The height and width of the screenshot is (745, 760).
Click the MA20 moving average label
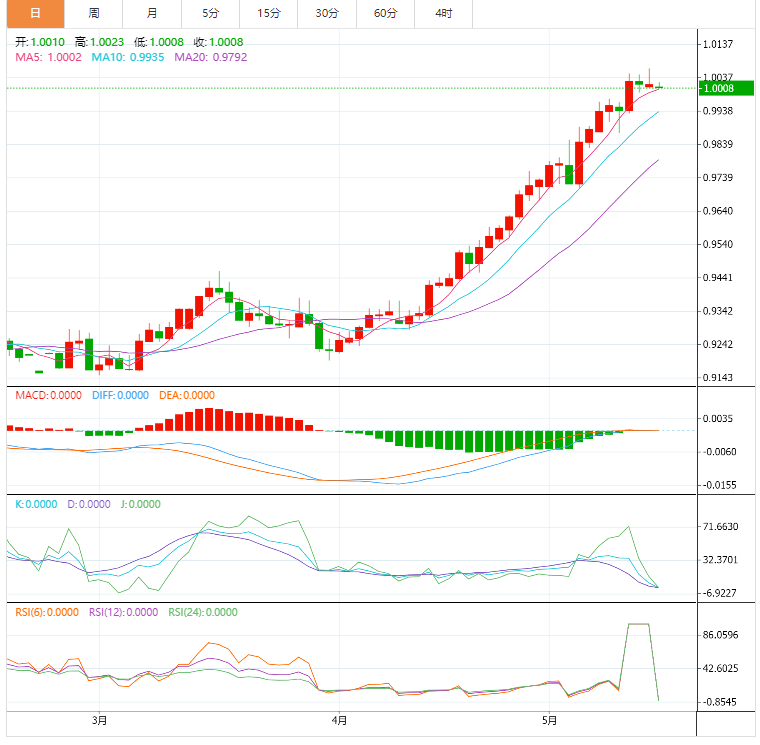pyautogui.click(x=210, y=58)
